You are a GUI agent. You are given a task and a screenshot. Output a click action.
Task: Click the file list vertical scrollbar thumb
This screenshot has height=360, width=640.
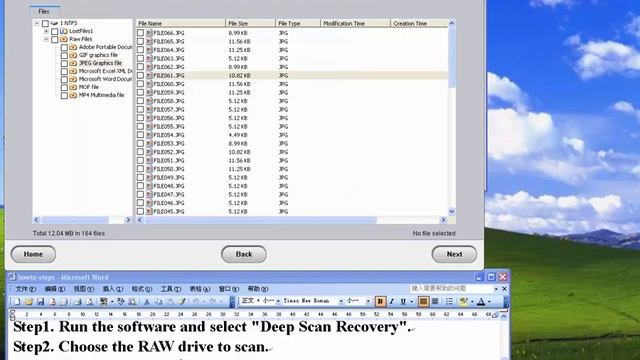coord(452,57)
